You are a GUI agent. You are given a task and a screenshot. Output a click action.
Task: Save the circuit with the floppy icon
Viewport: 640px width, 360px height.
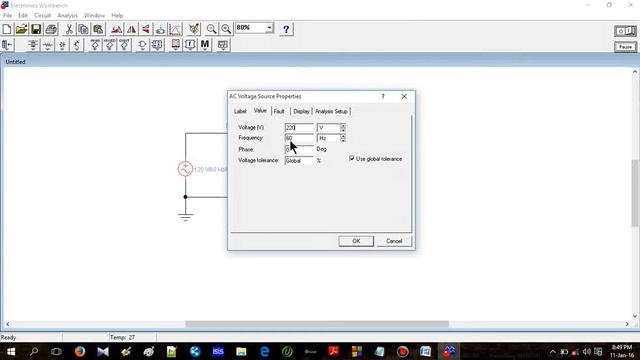36,29
